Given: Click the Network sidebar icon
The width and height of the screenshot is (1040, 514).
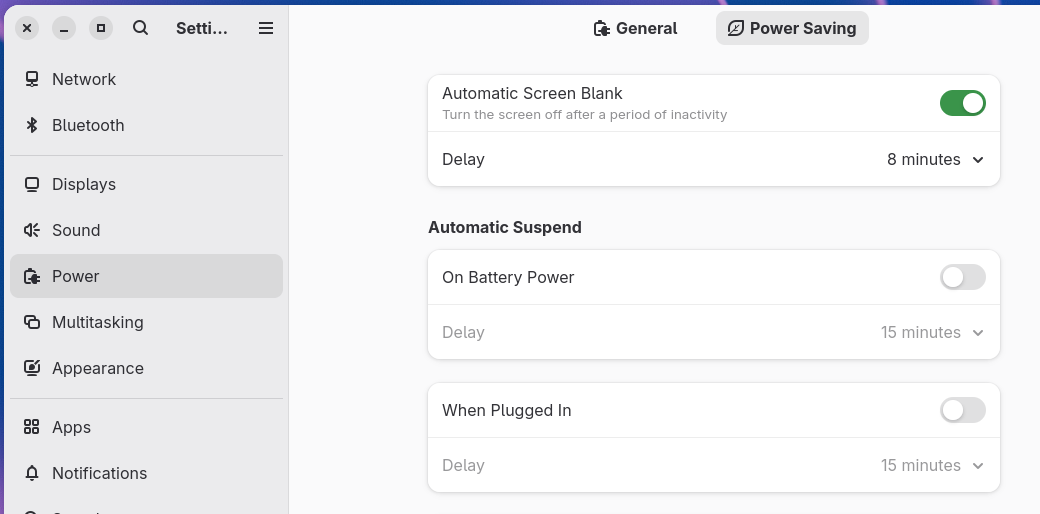Looking at the screenshot, I should (x=32, y=79).
